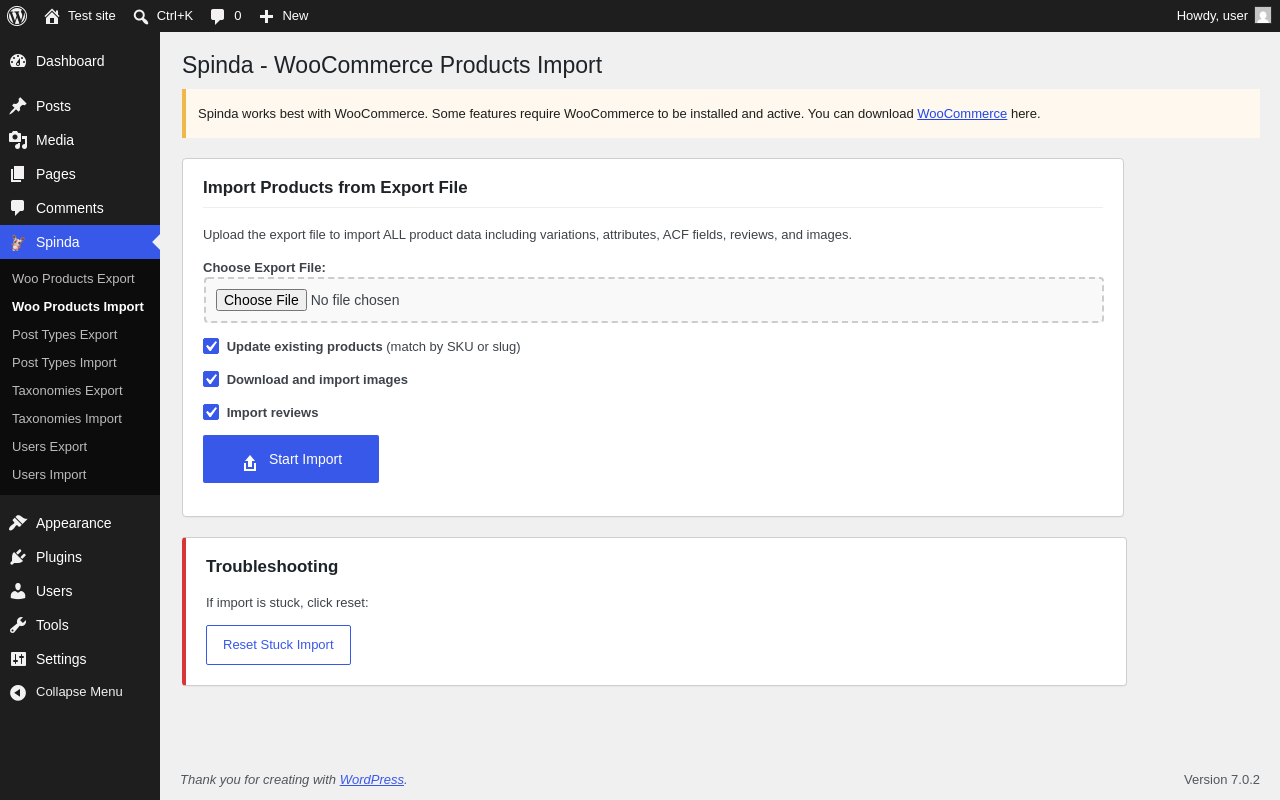Click the Troubleshooting heading
This screenshot has width=1280, height=800.
click(x=272, y=566)
